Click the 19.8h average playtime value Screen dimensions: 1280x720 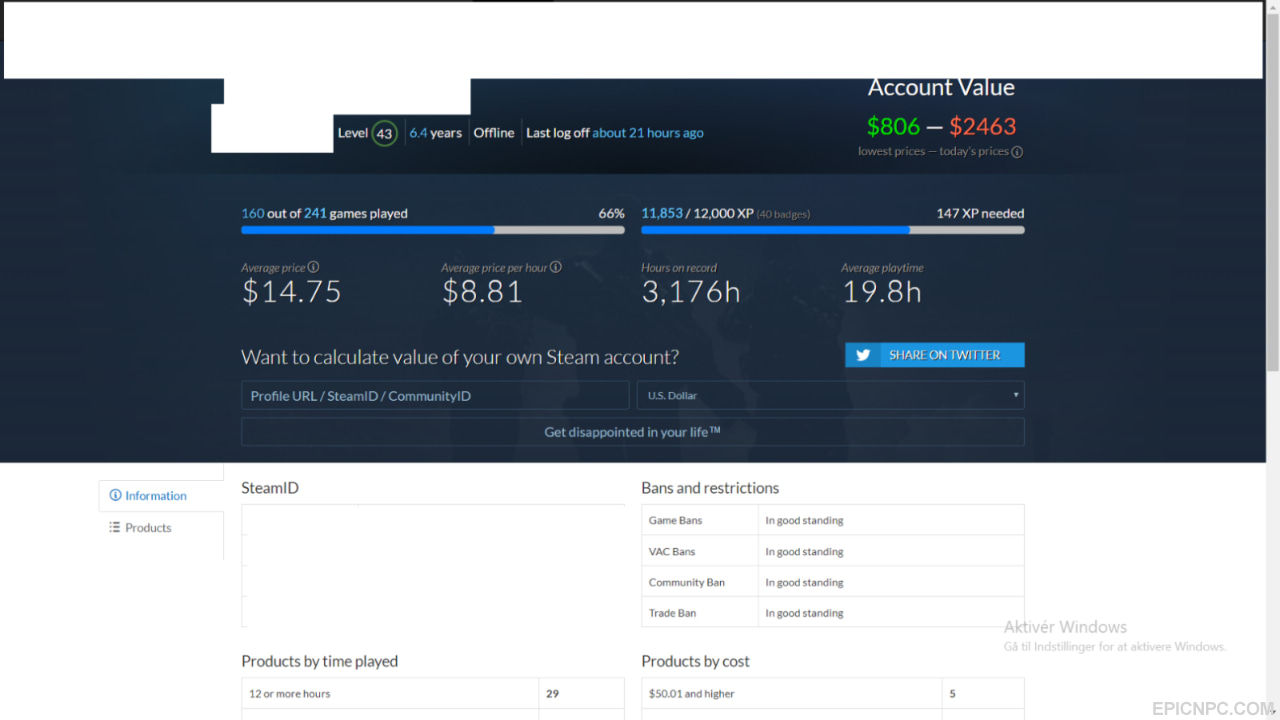tap(882, 291)
